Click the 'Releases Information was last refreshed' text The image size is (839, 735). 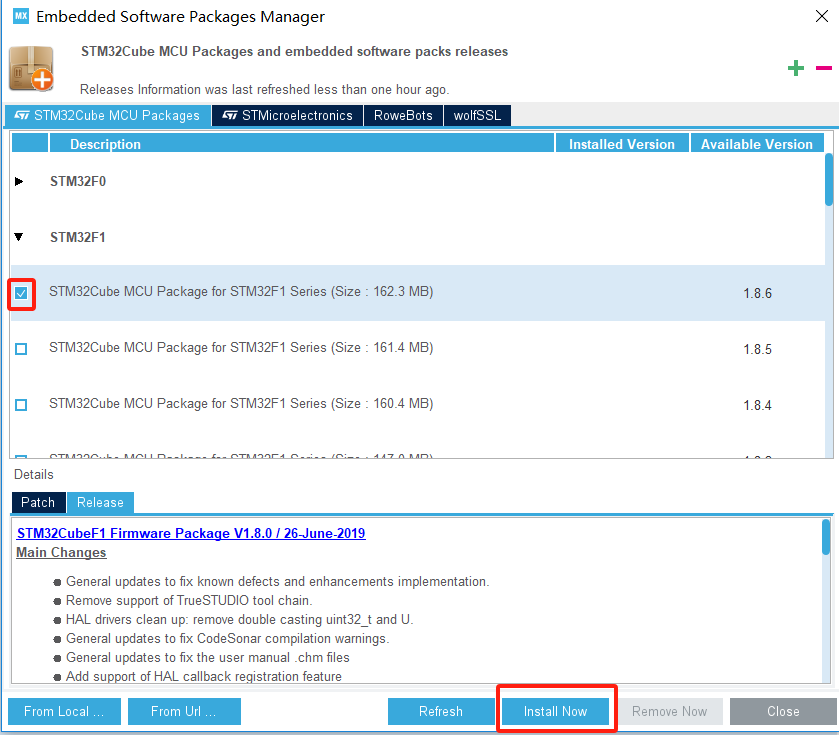coord(264,89)
